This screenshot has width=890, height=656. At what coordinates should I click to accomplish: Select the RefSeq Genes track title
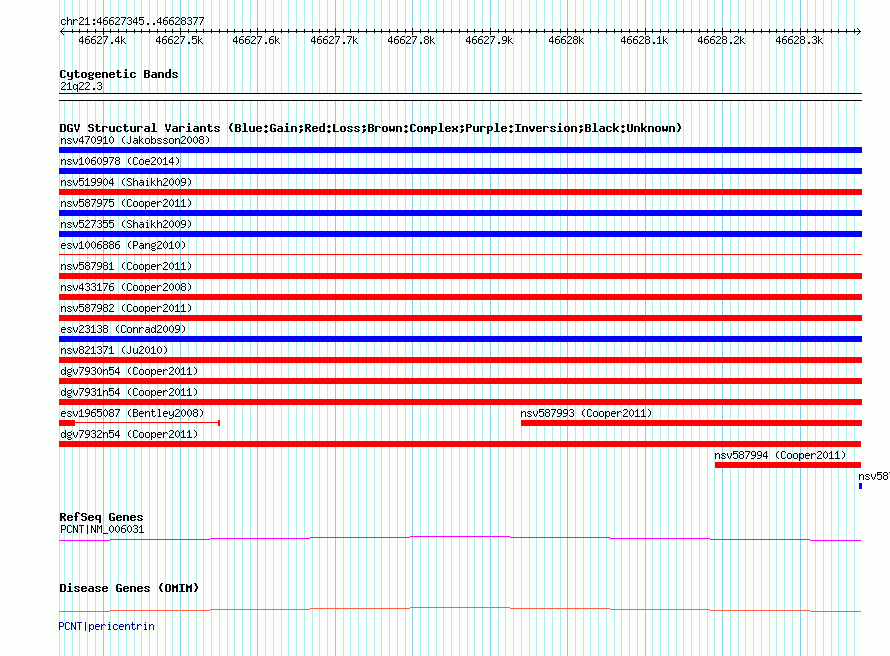[x=101, y=517]
